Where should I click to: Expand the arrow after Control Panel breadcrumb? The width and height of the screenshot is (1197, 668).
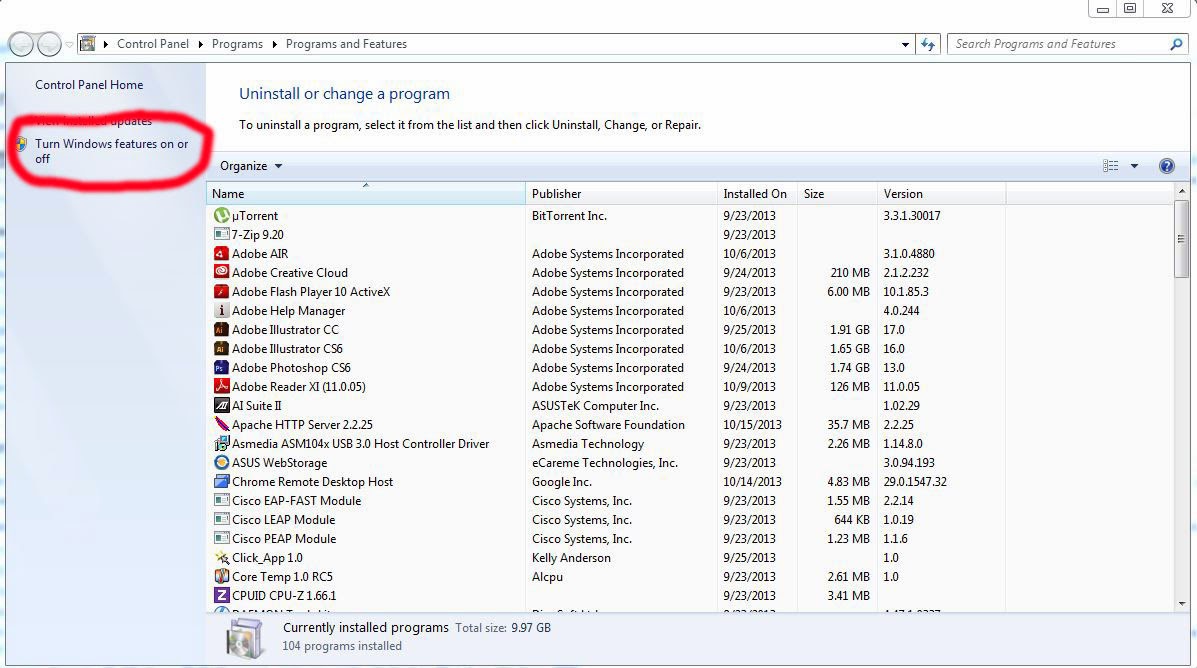[x=201, y=44]
